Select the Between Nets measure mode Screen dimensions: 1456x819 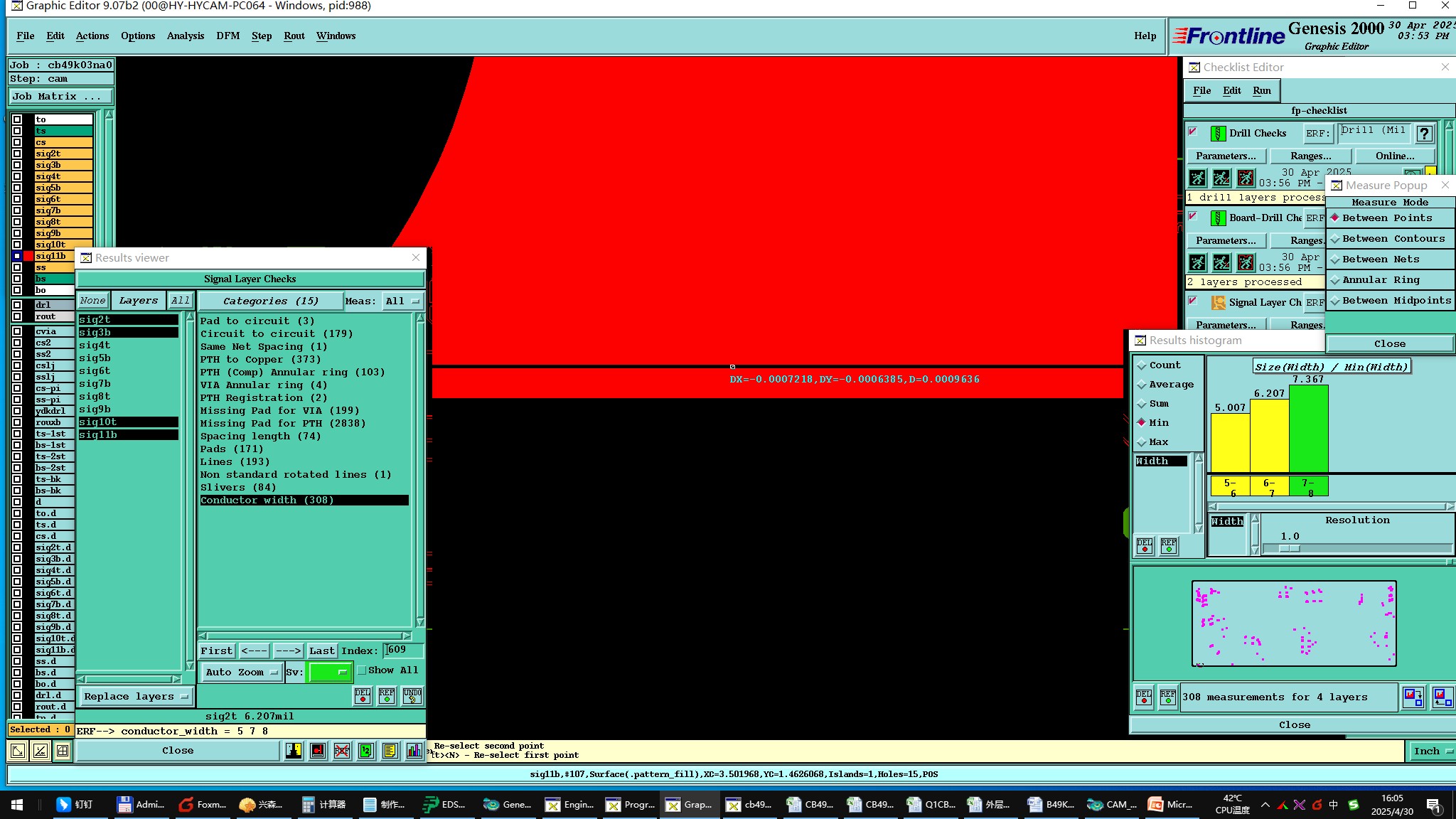point(1389,259)
